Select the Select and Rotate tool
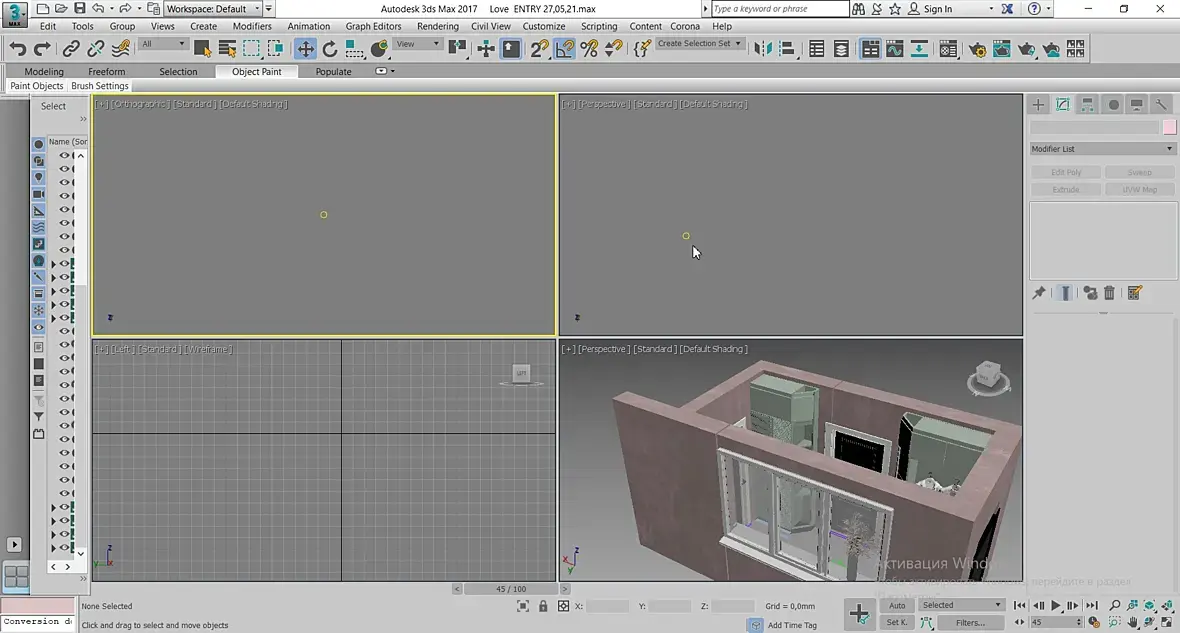 coord(330,49)
